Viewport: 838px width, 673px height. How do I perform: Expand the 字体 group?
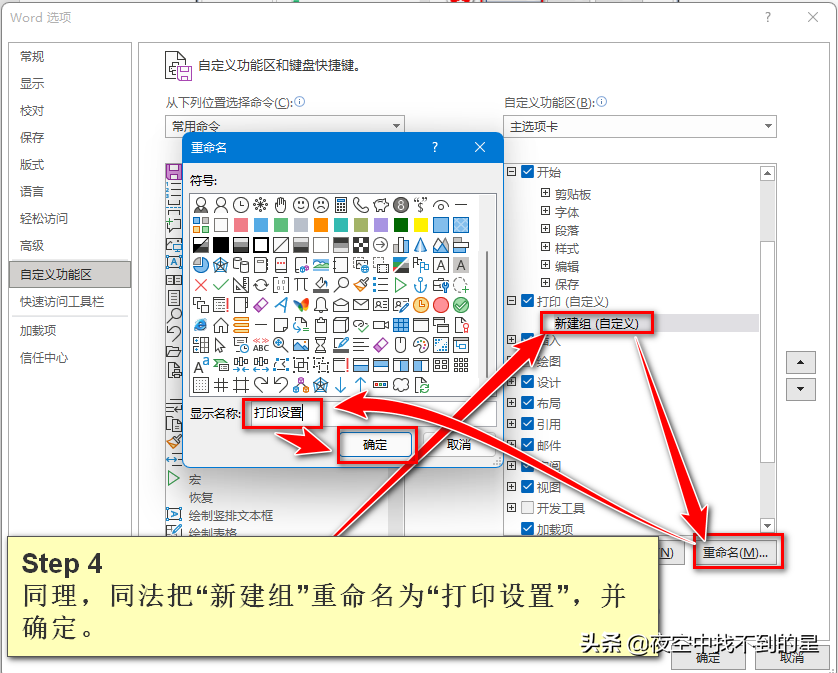(x=545, y=211)
